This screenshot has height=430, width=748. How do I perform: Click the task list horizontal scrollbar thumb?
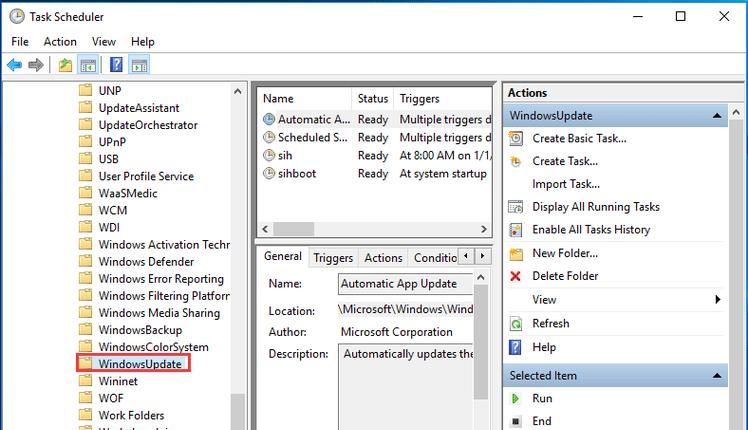293,229
